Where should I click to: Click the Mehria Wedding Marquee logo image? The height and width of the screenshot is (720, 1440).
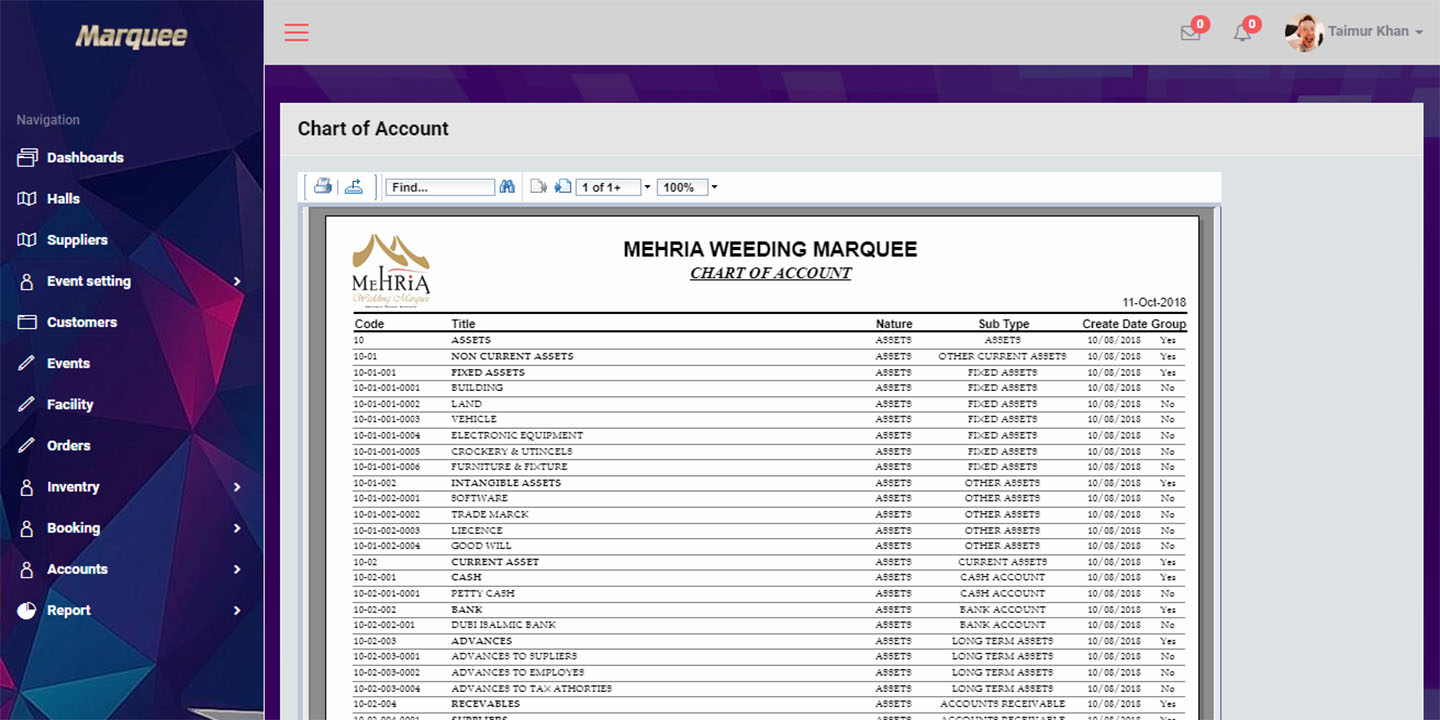pyautogui.click(x=391, y=269)
